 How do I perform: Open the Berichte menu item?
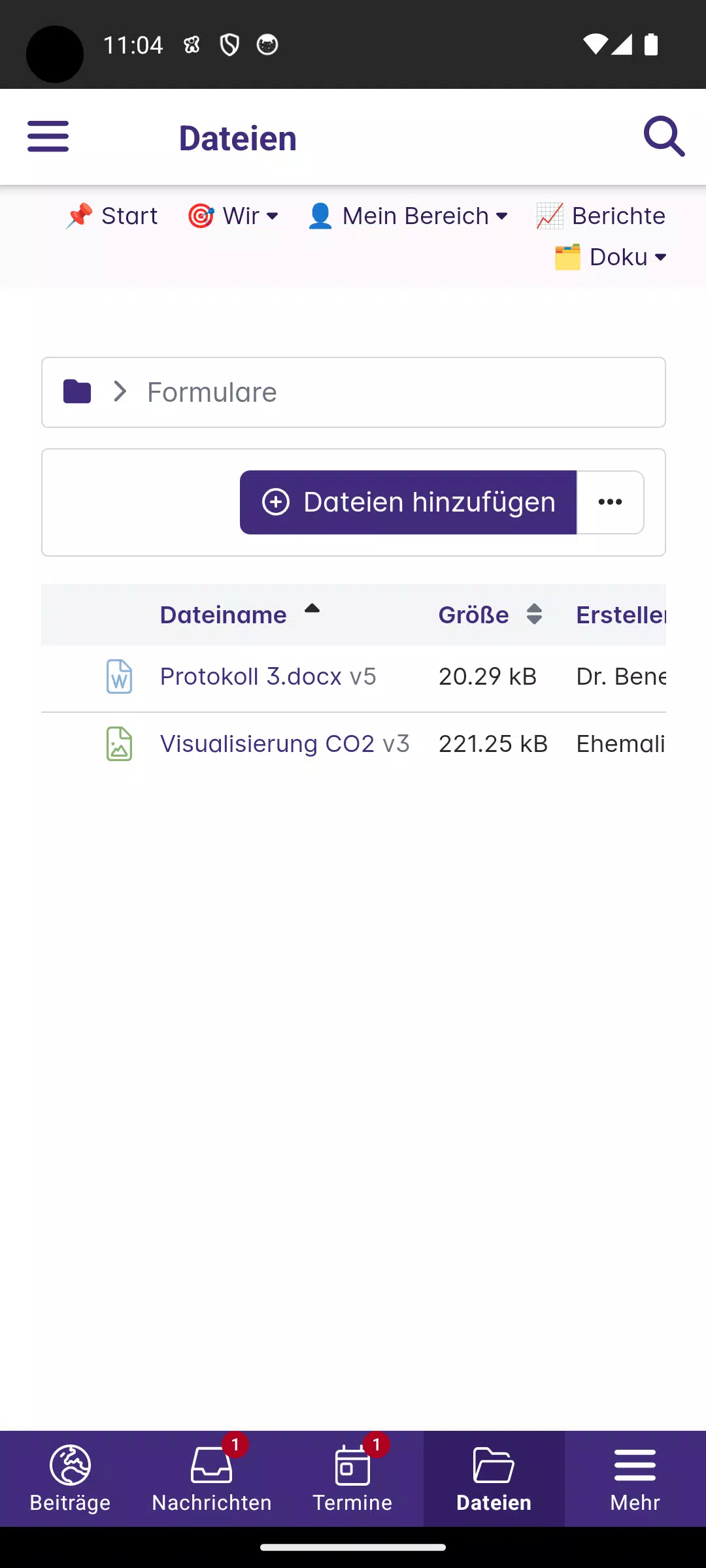click(601, 216)
